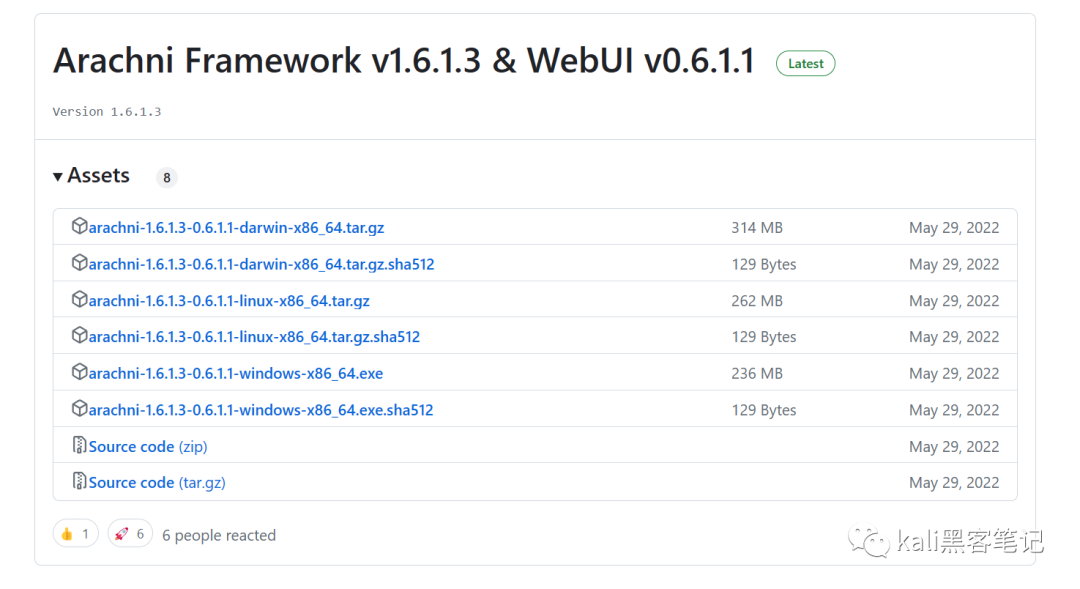Screen dimensions: 1080x589
Task: Click package icon beside darwin tar.gz asset
Action: (79, 227)
